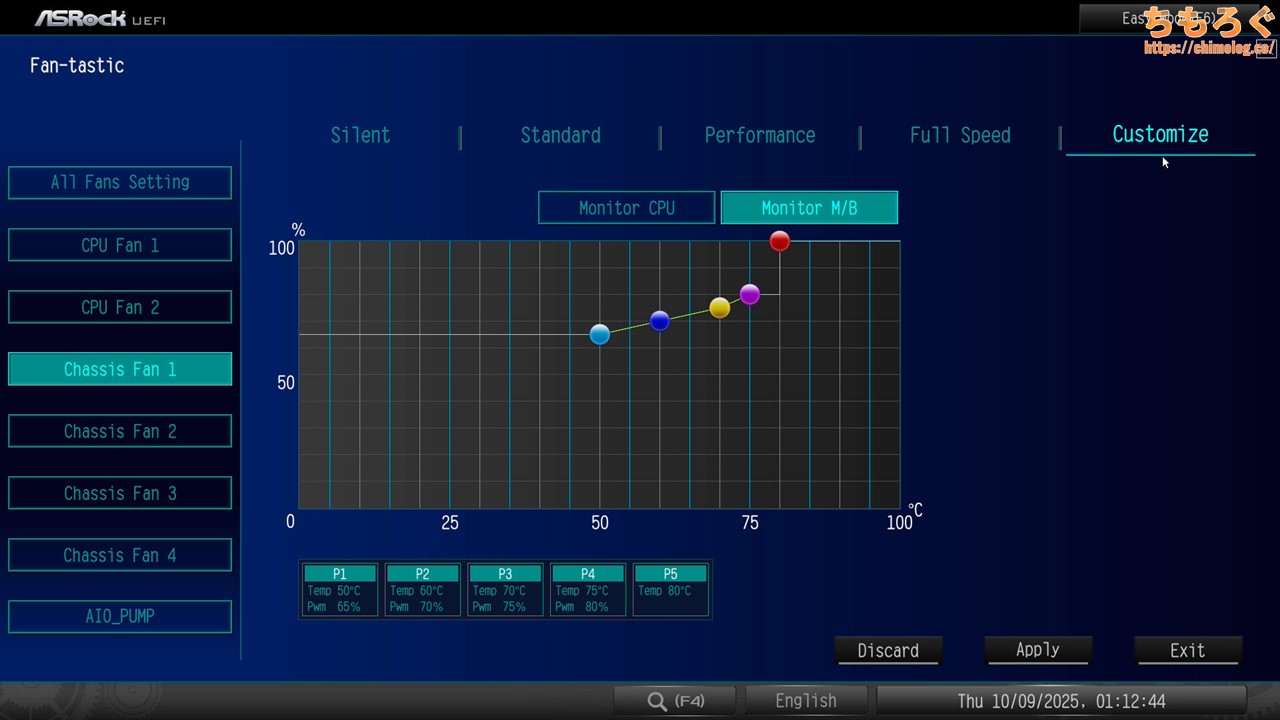Screen dimensions: 1280x720
Task: Open AIO_PUMP fan settings
Action: pos(120,616)
